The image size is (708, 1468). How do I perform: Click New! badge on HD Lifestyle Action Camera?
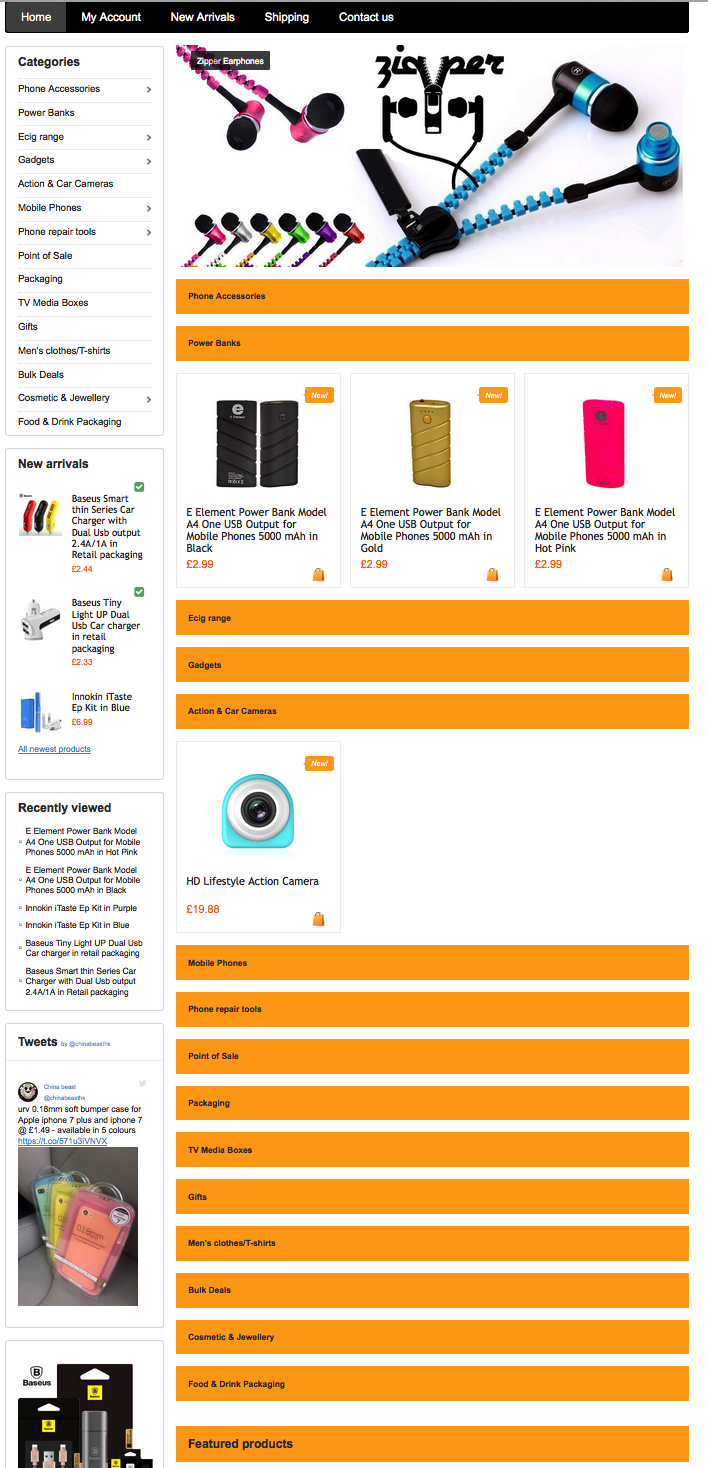tap(319, 763)
